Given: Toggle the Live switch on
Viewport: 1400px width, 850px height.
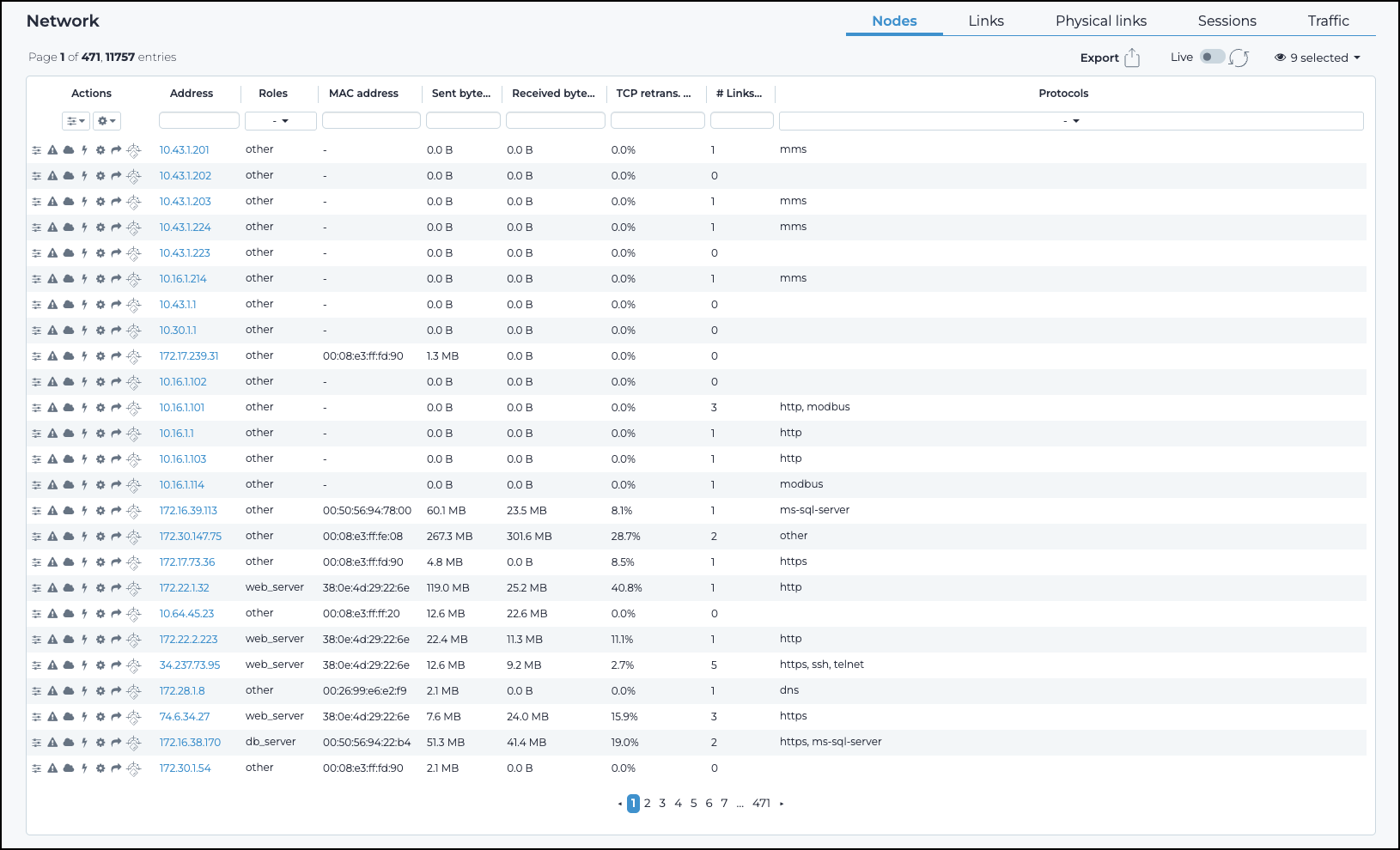Looking at the screenshot, I should [1212, 57].
